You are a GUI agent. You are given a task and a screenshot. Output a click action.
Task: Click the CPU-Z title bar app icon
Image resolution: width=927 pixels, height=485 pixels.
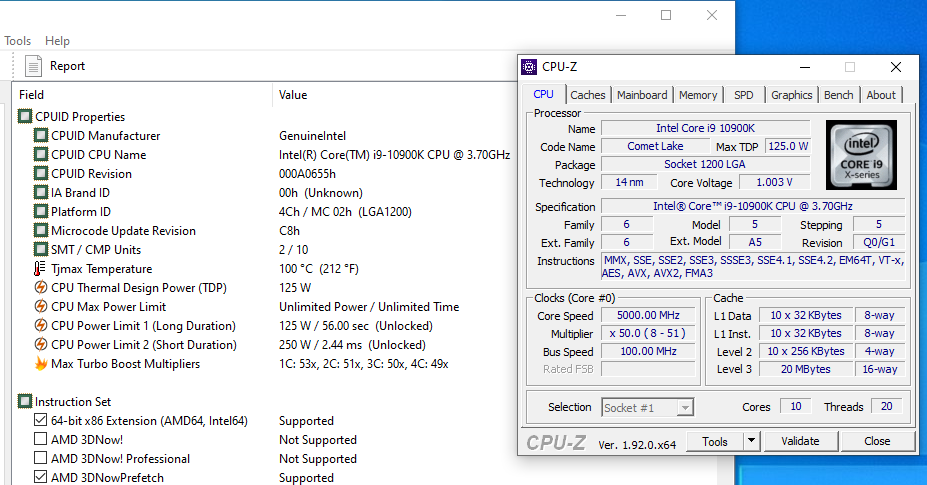529,67
